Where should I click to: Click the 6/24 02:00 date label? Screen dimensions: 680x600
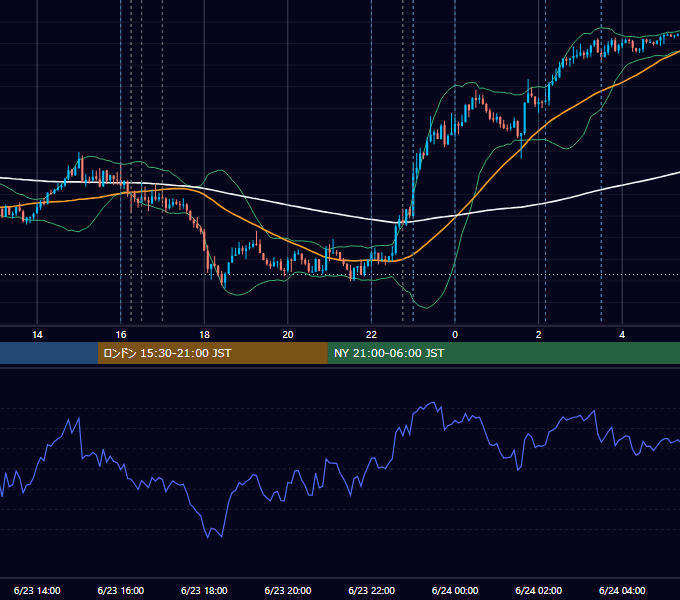click(x=539, y=590)
